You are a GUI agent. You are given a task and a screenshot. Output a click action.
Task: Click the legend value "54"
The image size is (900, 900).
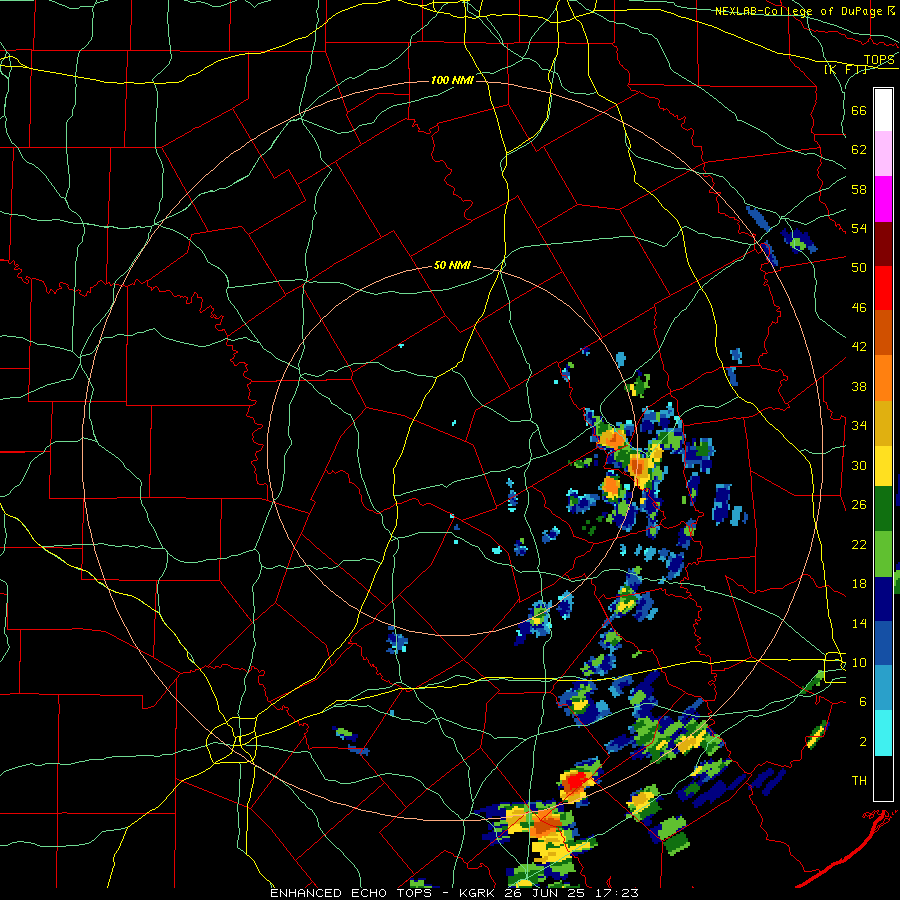[x=859, y=228]
